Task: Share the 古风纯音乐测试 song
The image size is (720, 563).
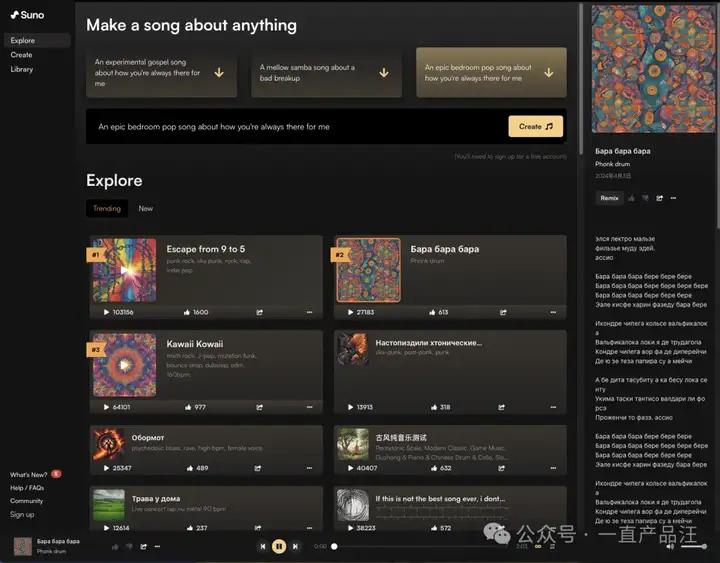Action: pyautogui.click(x=501, y=468)
